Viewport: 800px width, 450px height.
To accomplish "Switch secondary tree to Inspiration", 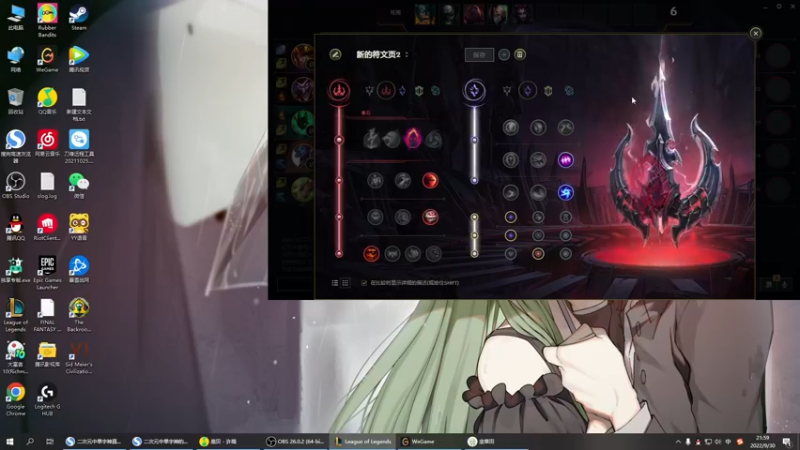I will pos(569,91).
